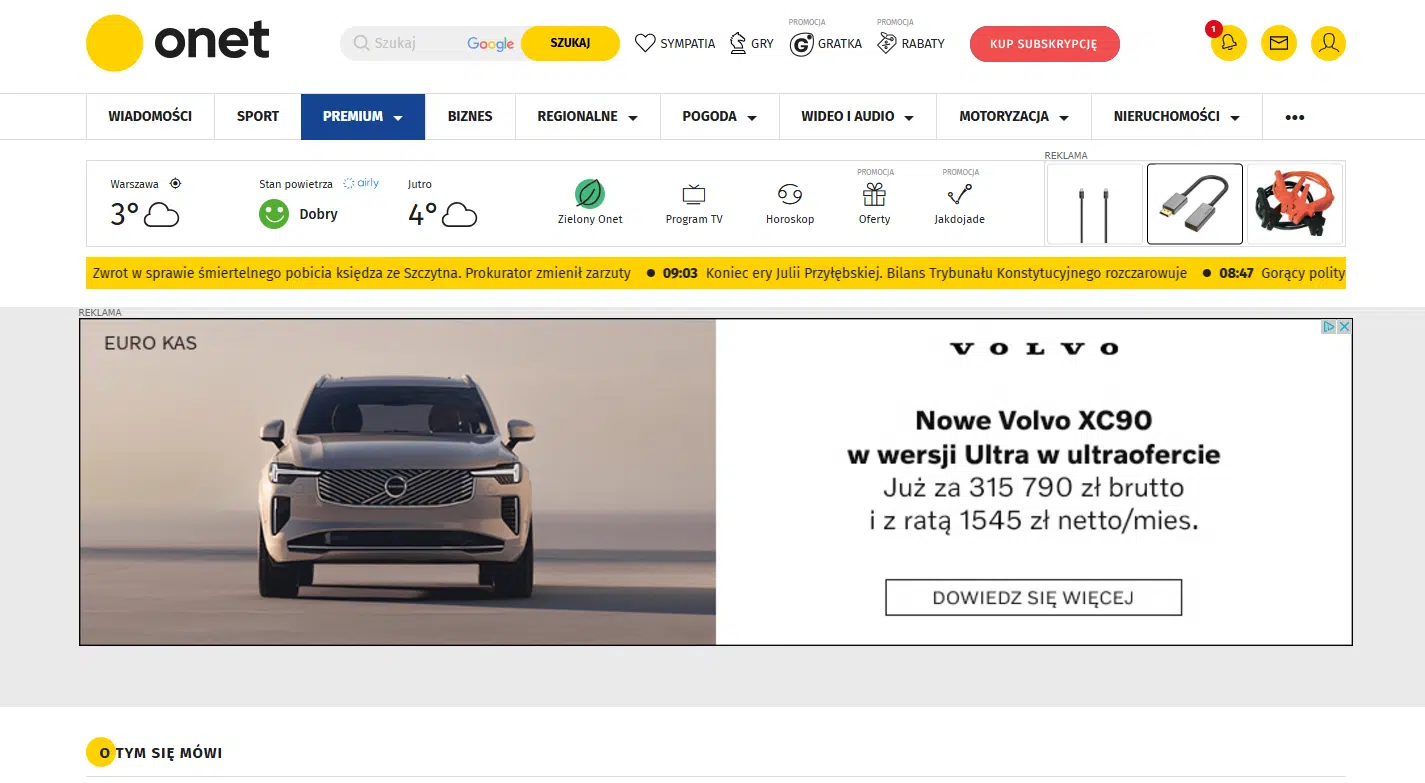This screenshot has height=783, width=1425.
Task: Click Kup subskrypcję button
Action: coord(1044,44)
